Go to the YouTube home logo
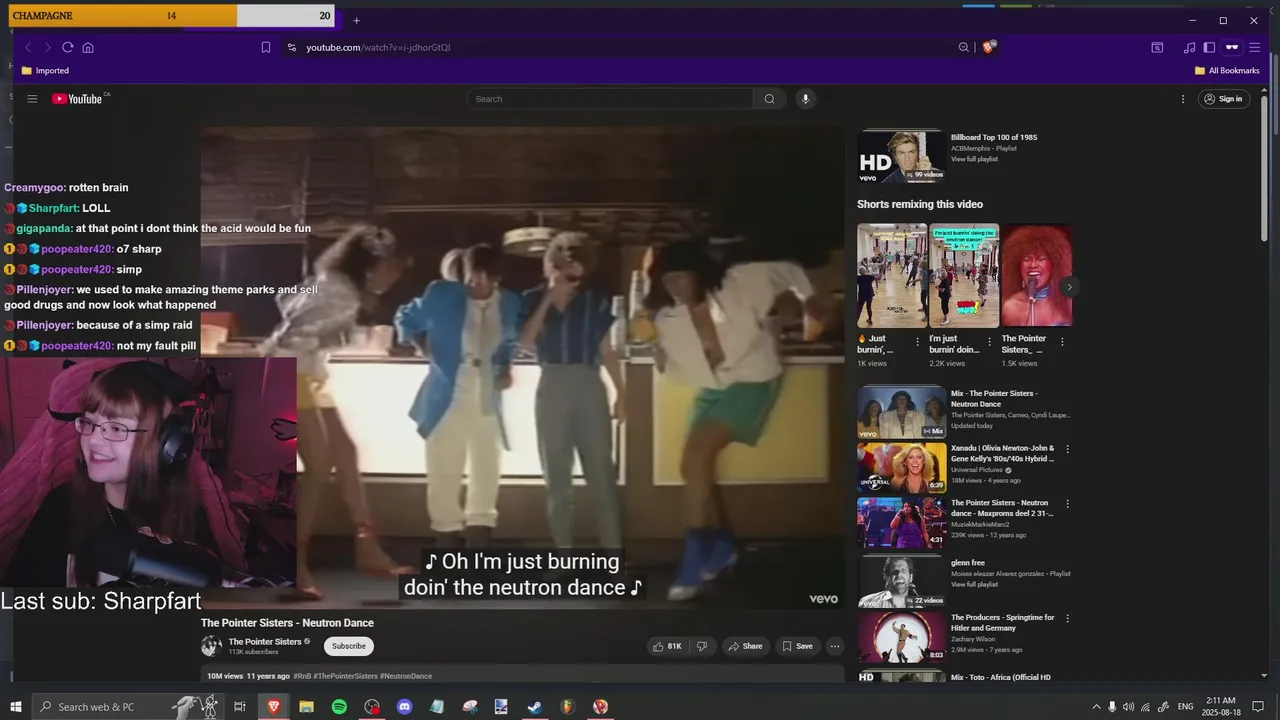Screen dimensions: 1280x720 80,99
